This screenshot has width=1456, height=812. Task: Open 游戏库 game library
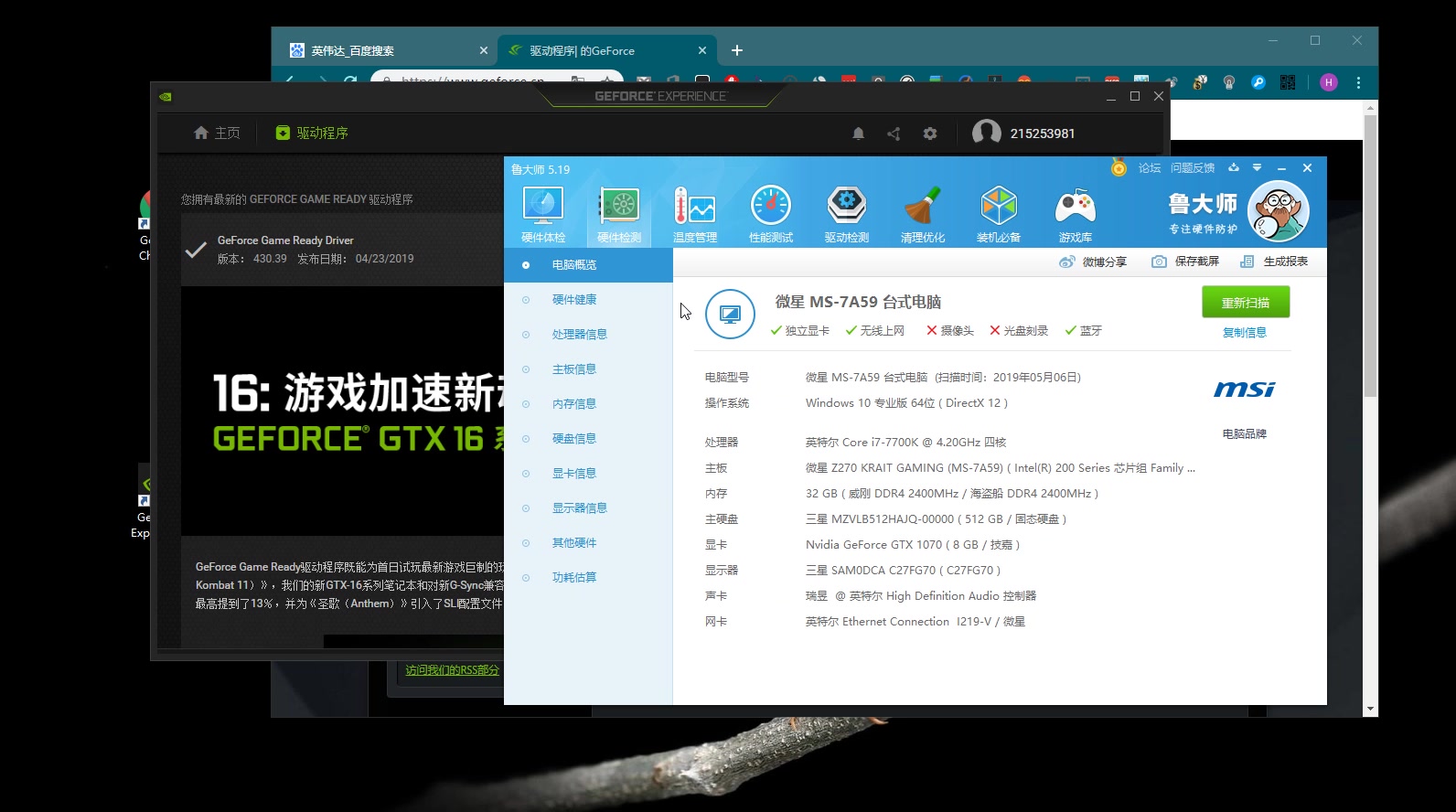coord(1076,214)
